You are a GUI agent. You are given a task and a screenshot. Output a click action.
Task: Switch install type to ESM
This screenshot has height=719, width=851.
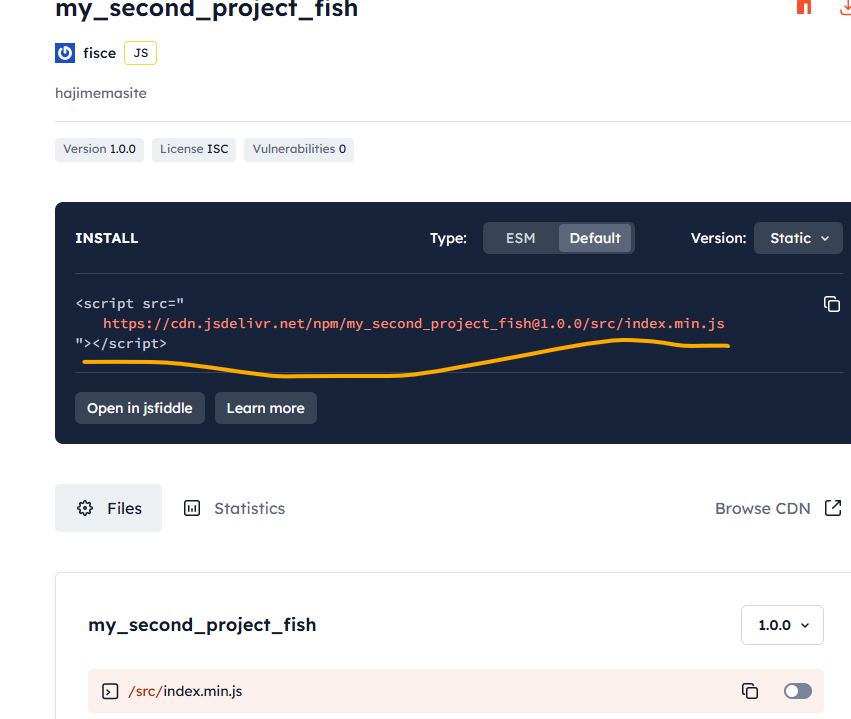[x=521, y=238]
